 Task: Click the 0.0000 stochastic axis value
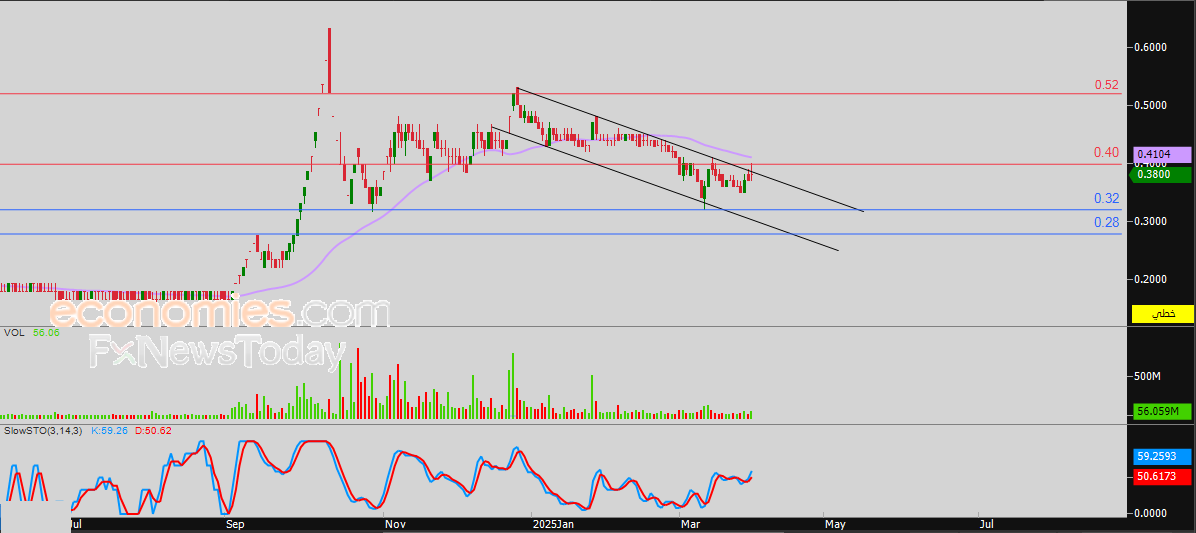point(1152,513)
